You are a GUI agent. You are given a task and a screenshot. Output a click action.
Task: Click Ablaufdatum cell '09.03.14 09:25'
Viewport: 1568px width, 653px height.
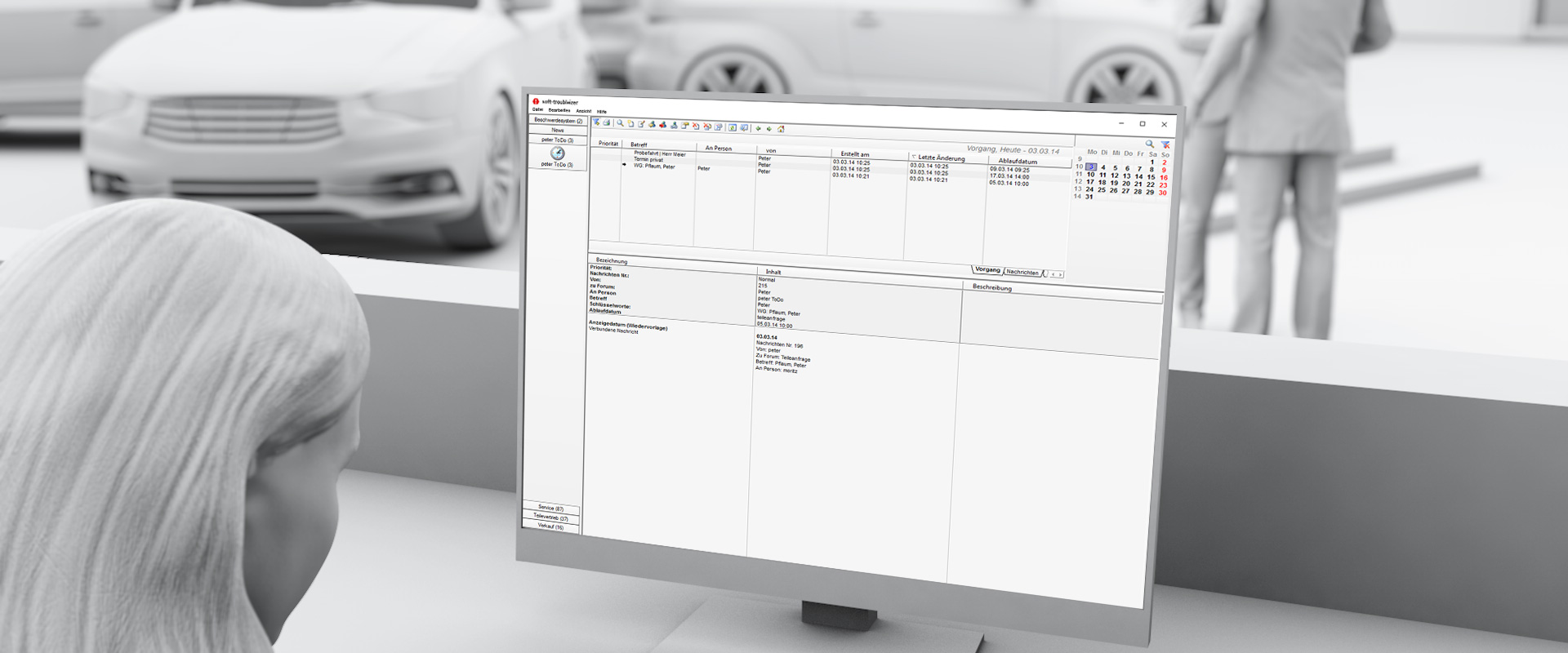pos(1009,170)
